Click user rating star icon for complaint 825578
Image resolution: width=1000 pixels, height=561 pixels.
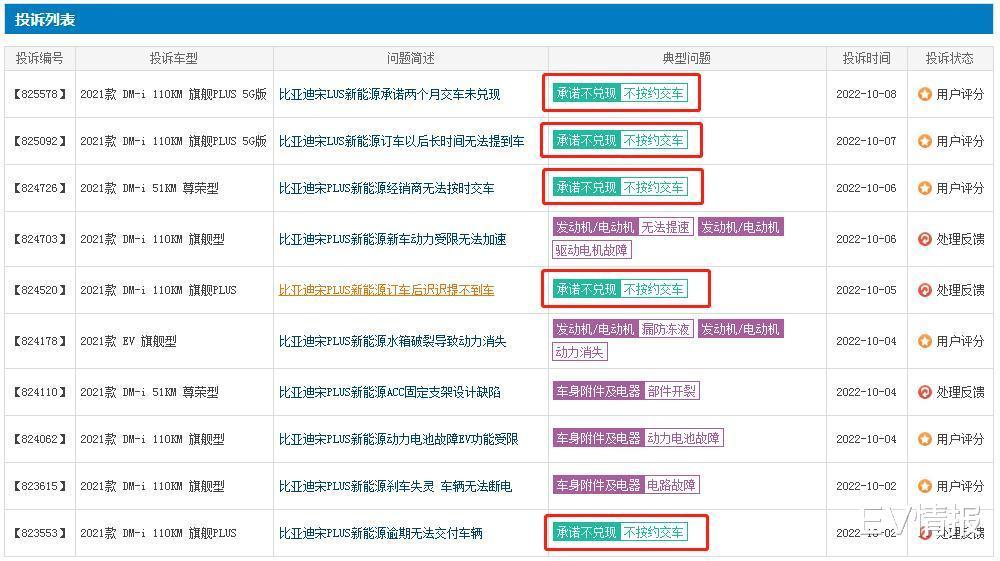[924, 94]
